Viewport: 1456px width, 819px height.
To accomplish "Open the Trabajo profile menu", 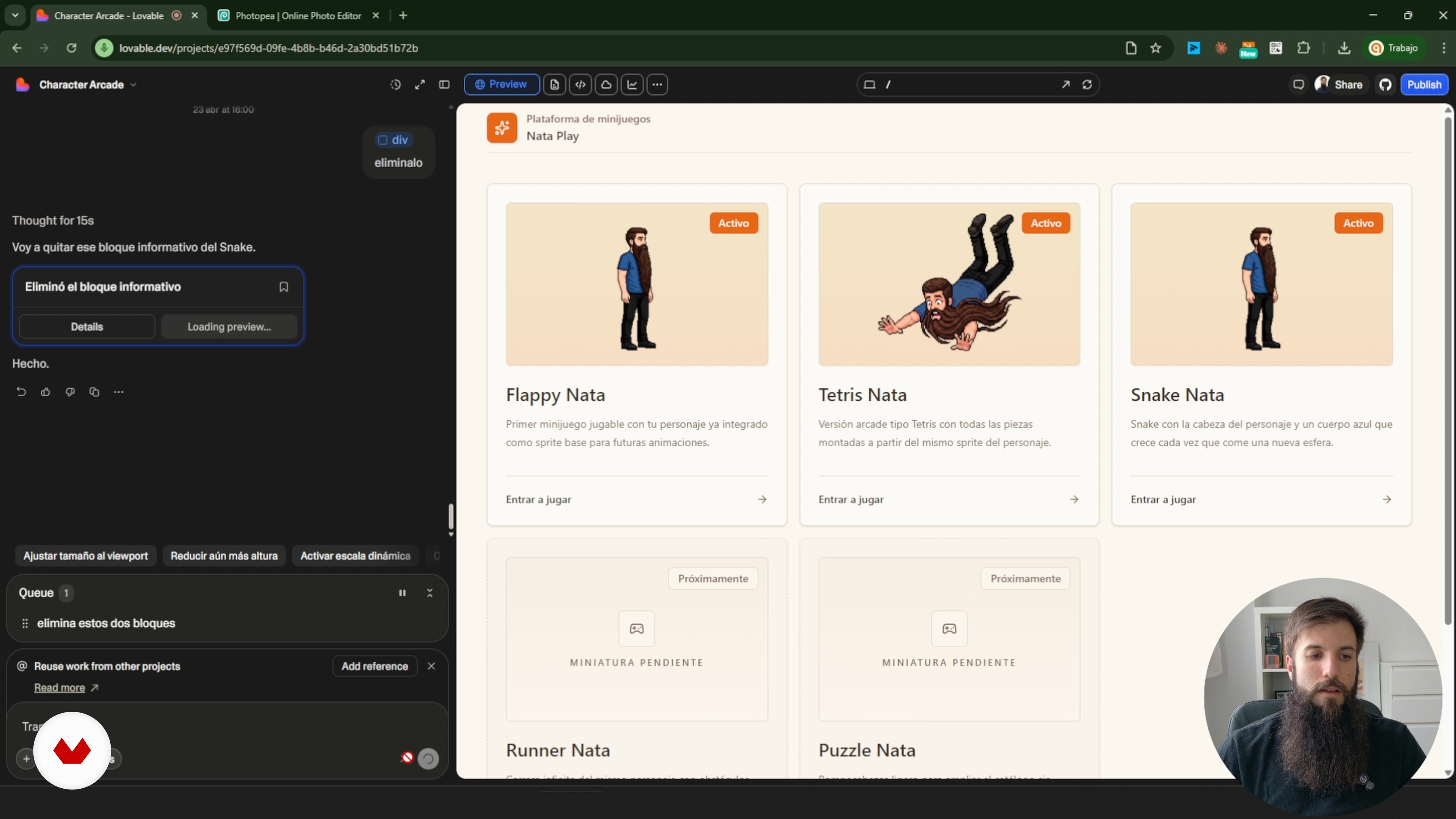I will (1393, 48).
